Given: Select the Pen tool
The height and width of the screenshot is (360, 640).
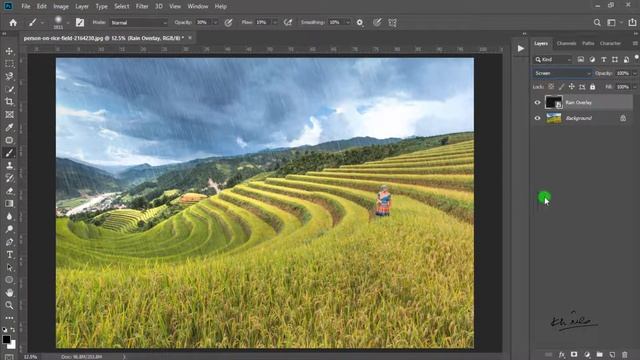Looking at the screenshot, I should point(9,242).
